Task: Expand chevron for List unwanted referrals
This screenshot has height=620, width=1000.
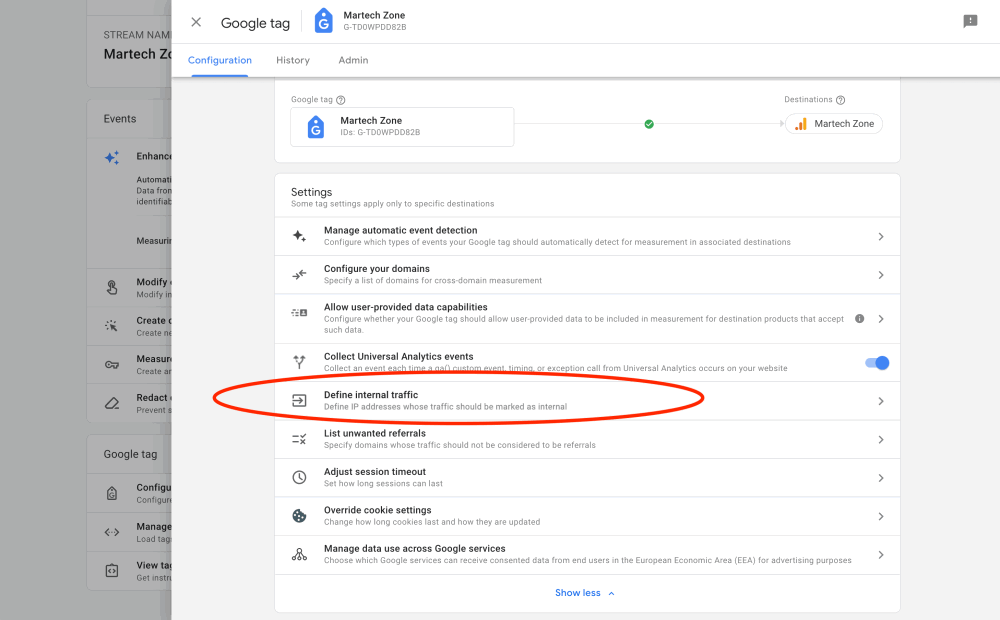Action: [x=881, y=439]
